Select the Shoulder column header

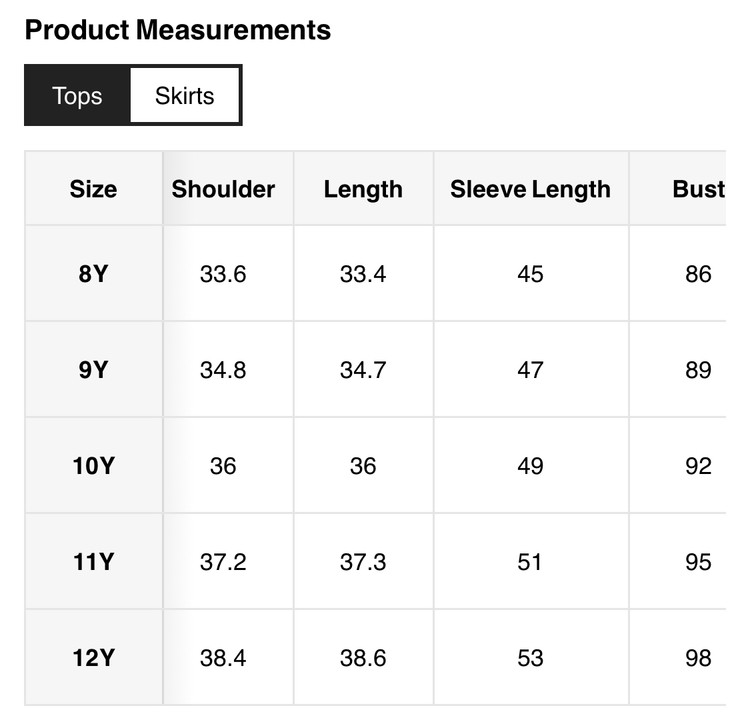(223, 189)
